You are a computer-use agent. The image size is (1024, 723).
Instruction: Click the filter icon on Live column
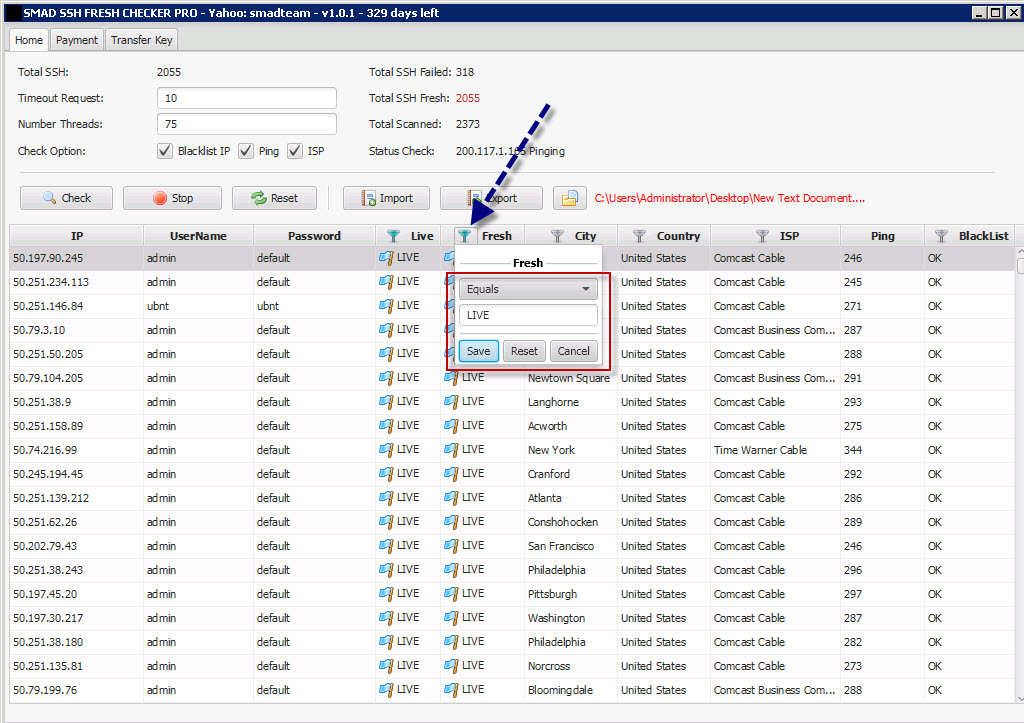tap(394, 236)
